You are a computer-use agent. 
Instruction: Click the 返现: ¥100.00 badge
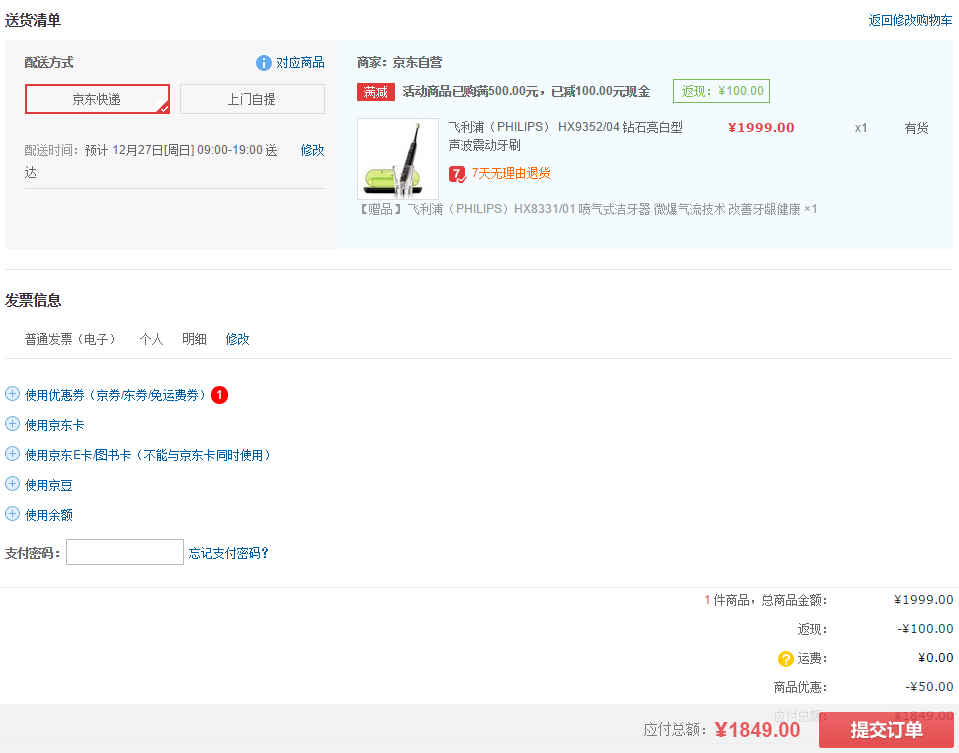[x=721, y=91]
